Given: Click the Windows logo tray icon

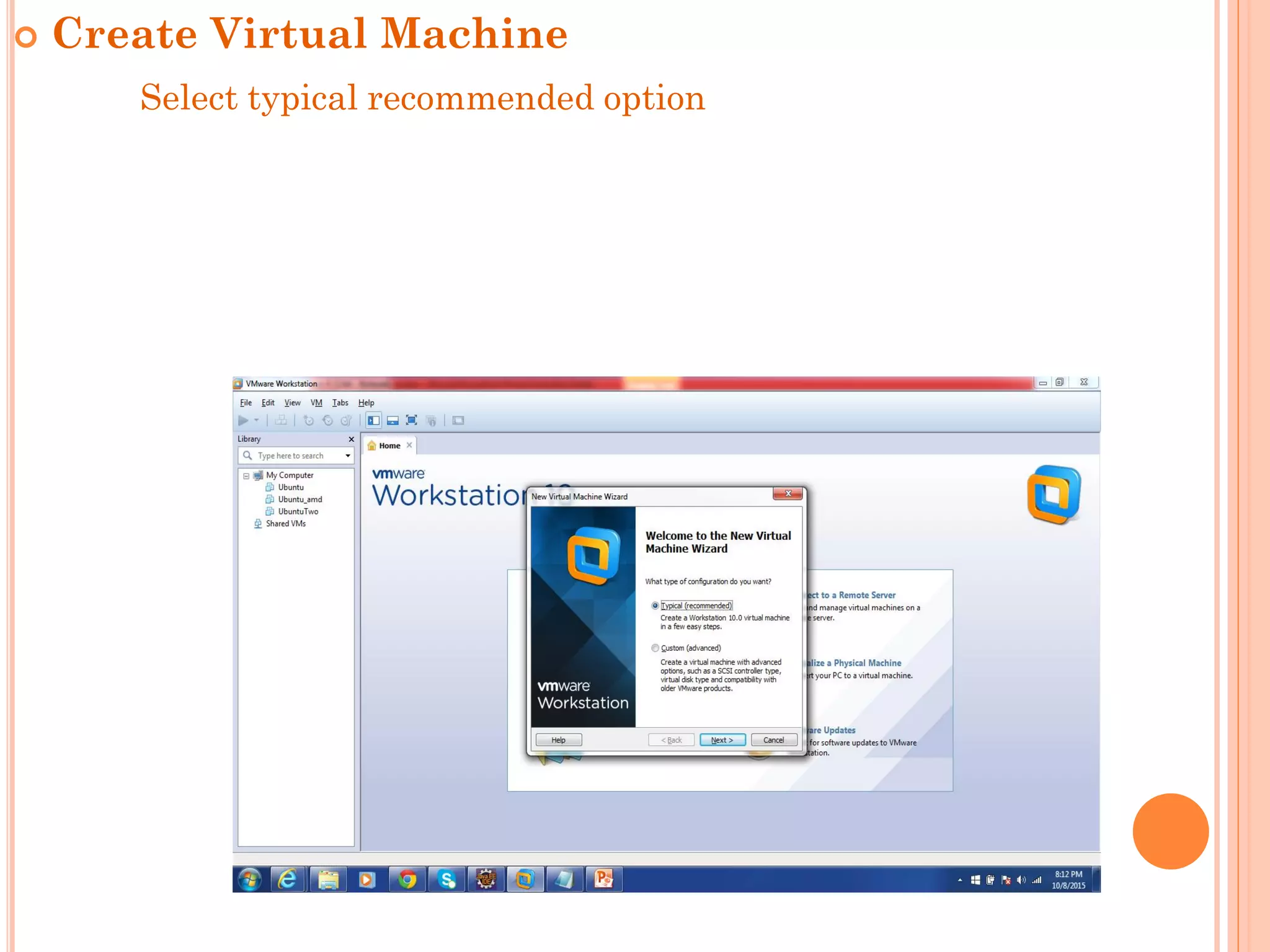Looking at the screenshot, I should 975,880.
